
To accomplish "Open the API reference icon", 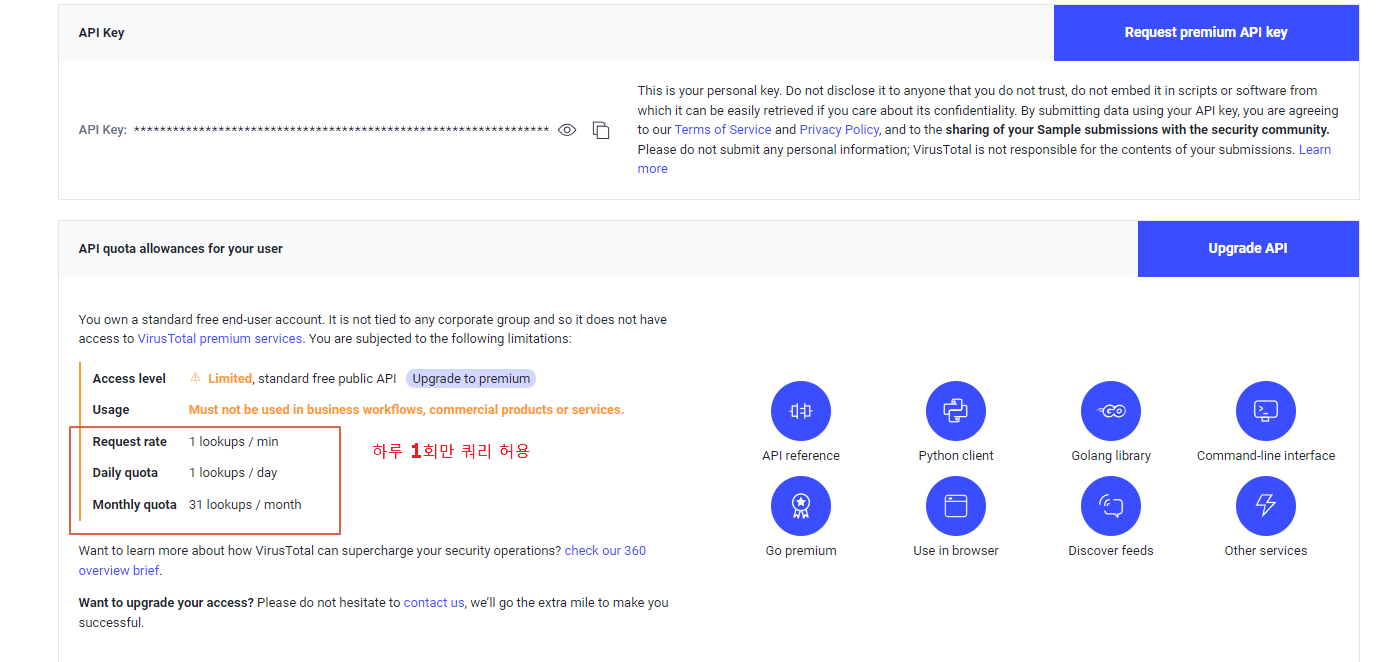I will (801, 411).
